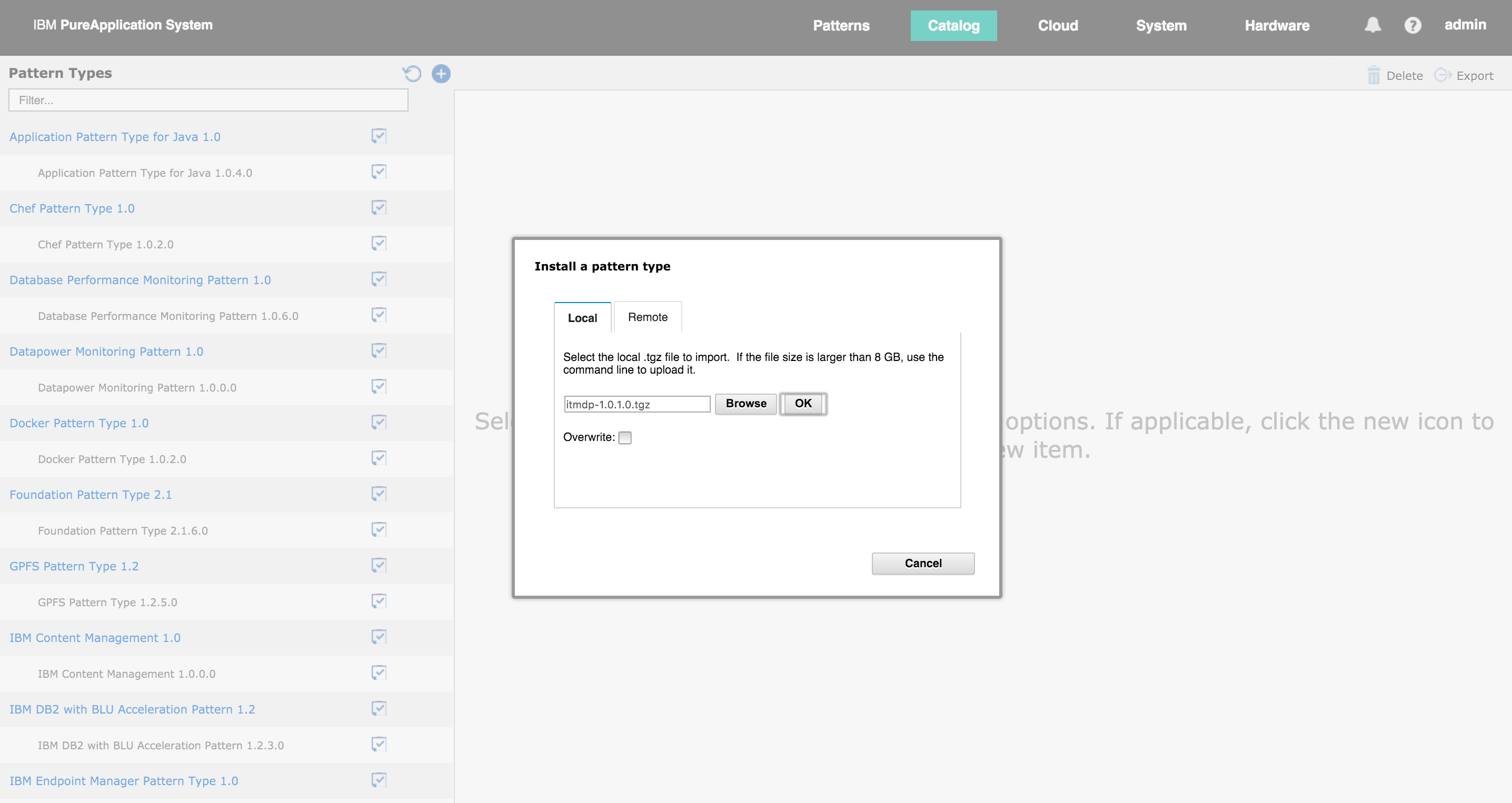This screenshot has width=1512, height=803.
Task: Open the notifications bell icon
Action: 1372,25
